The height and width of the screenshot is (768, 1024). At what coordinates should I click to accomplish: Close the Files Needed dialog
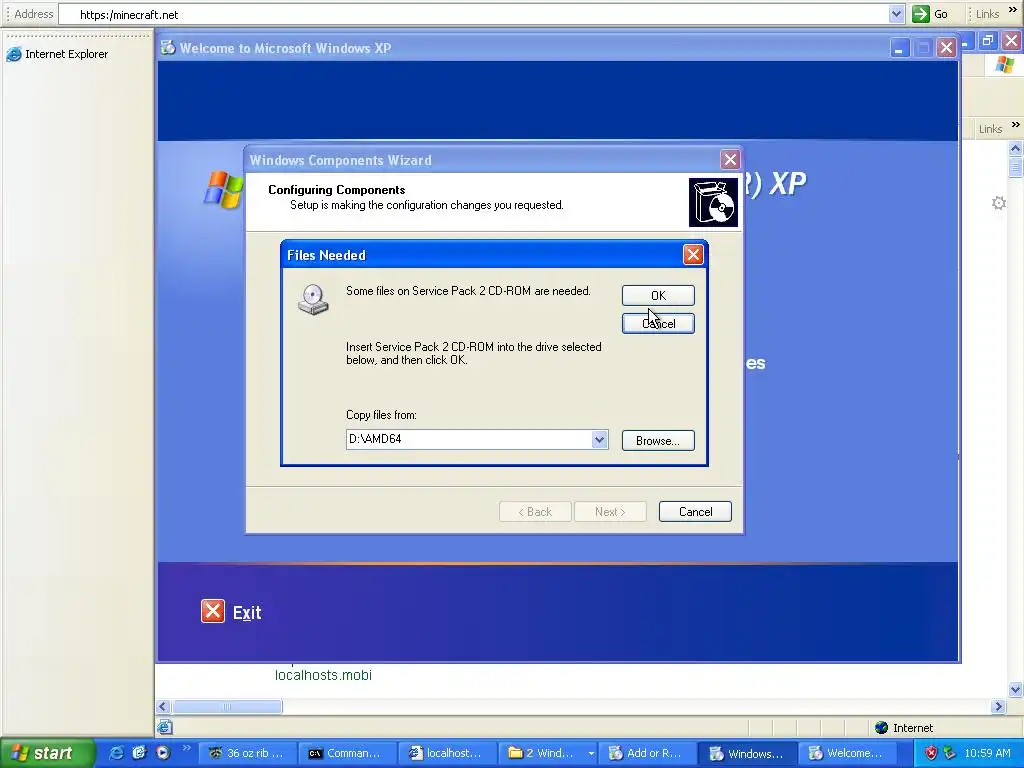pos(693,255)
